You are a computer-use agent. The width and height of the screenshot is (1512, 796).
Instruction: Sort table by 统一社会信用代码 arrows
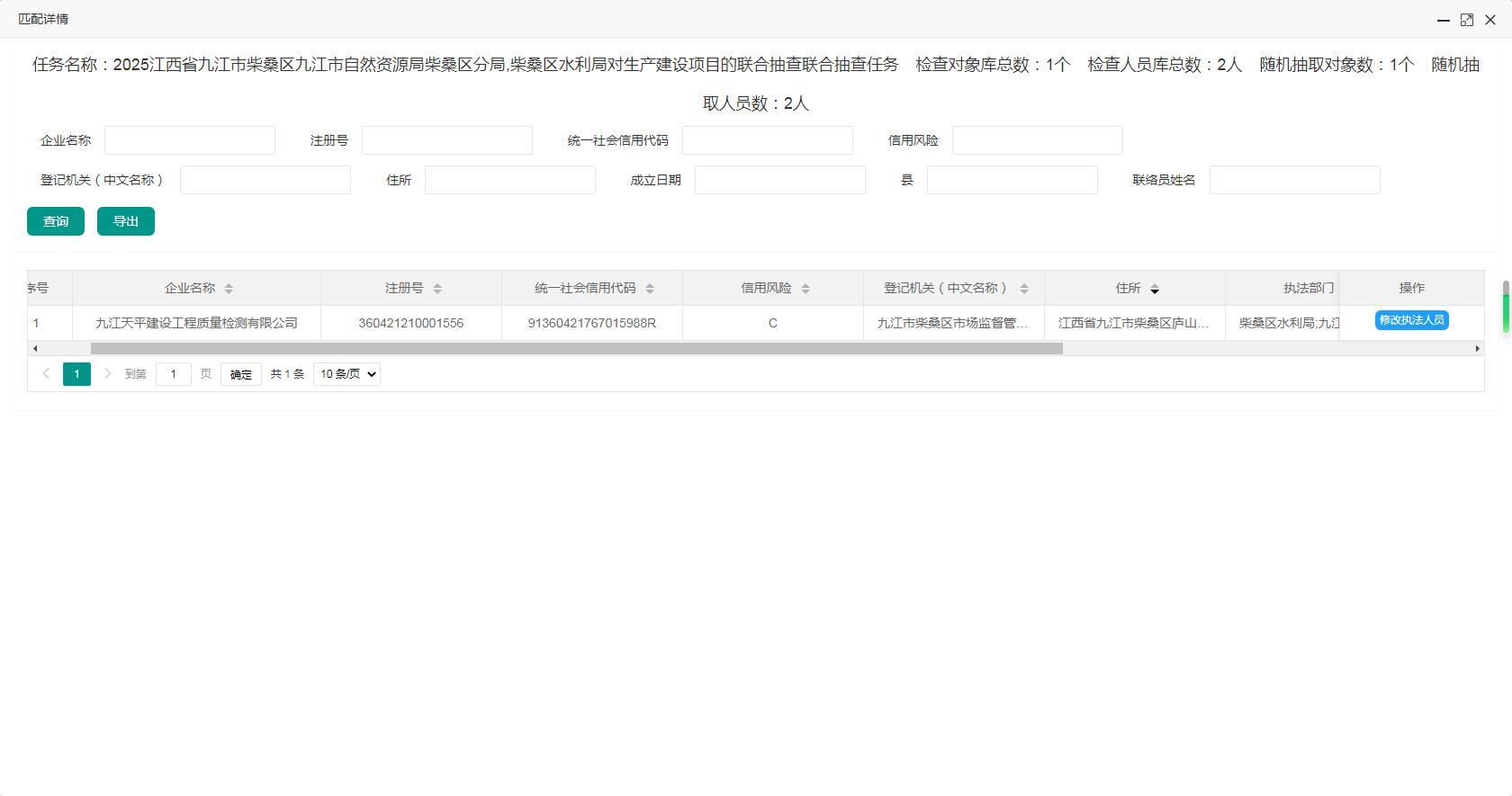click(650, 289)
